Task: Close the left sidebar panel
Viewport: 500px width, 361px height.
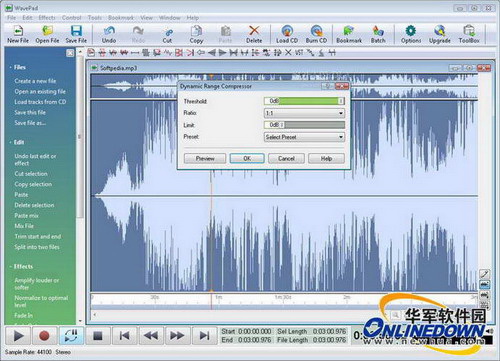Action: point(70,53)
